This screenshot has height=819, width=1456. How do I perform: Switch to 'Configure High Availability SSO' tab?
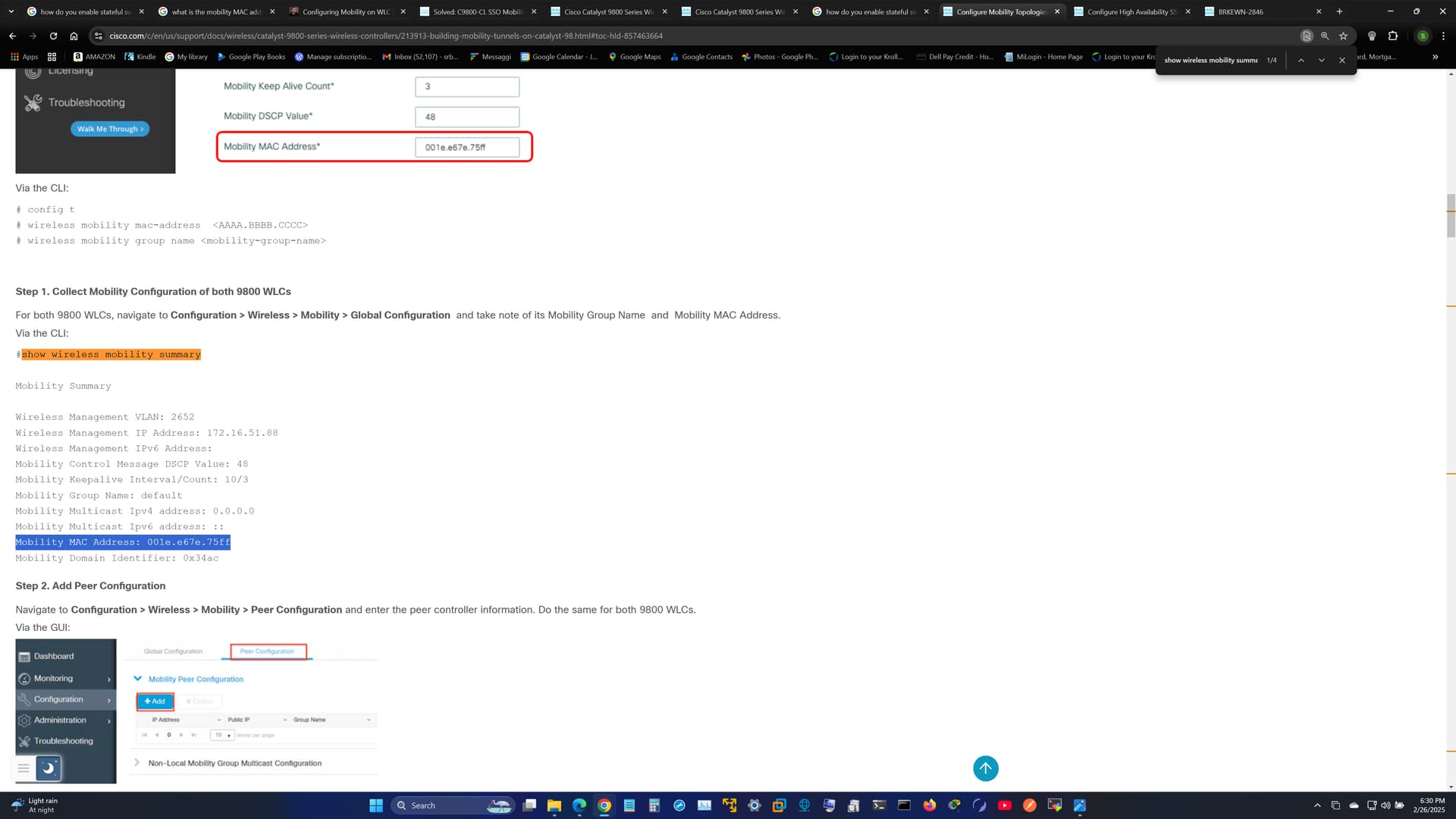(x=1131, y=11)
